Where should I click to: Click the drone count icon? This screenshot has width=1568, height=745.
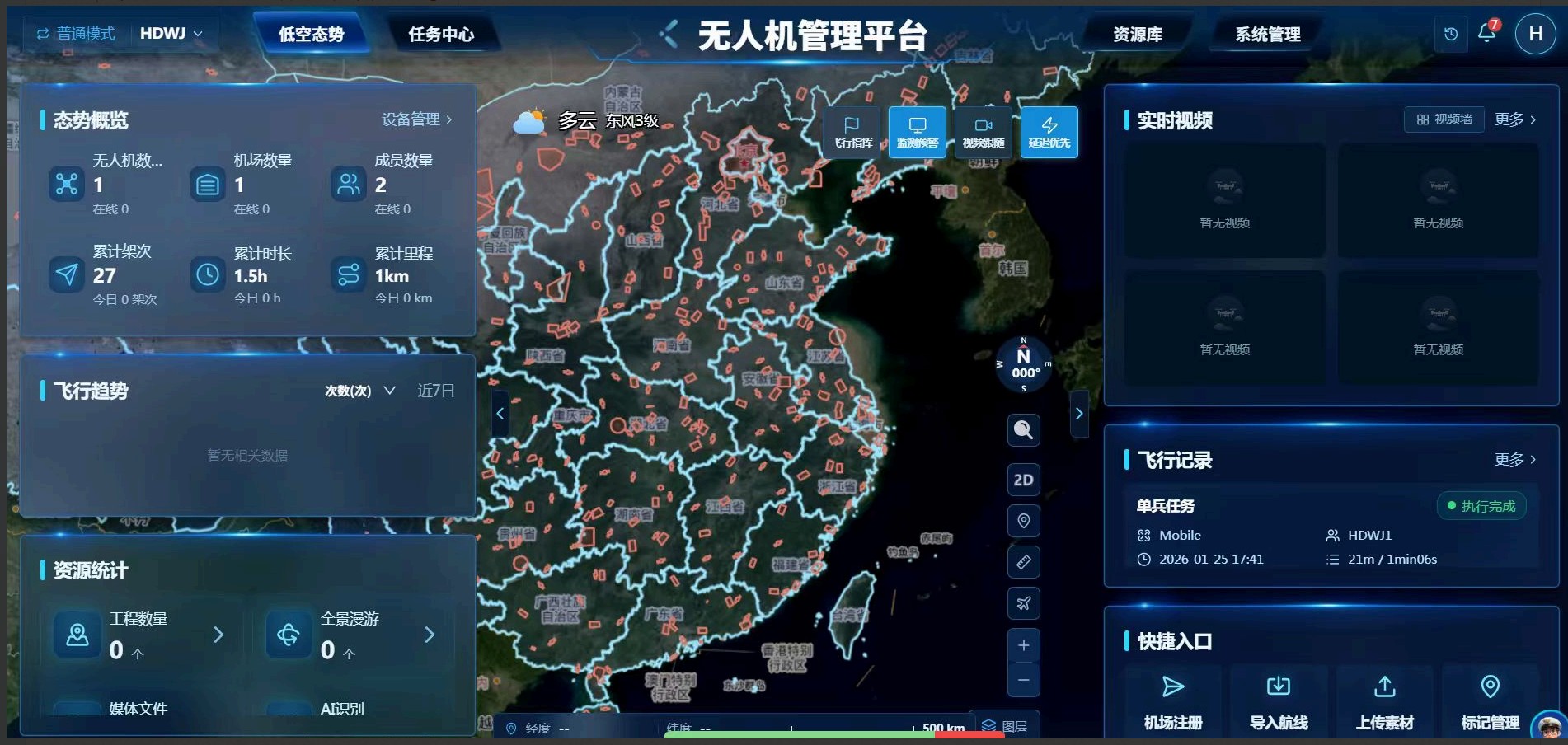tap(67, 184)
